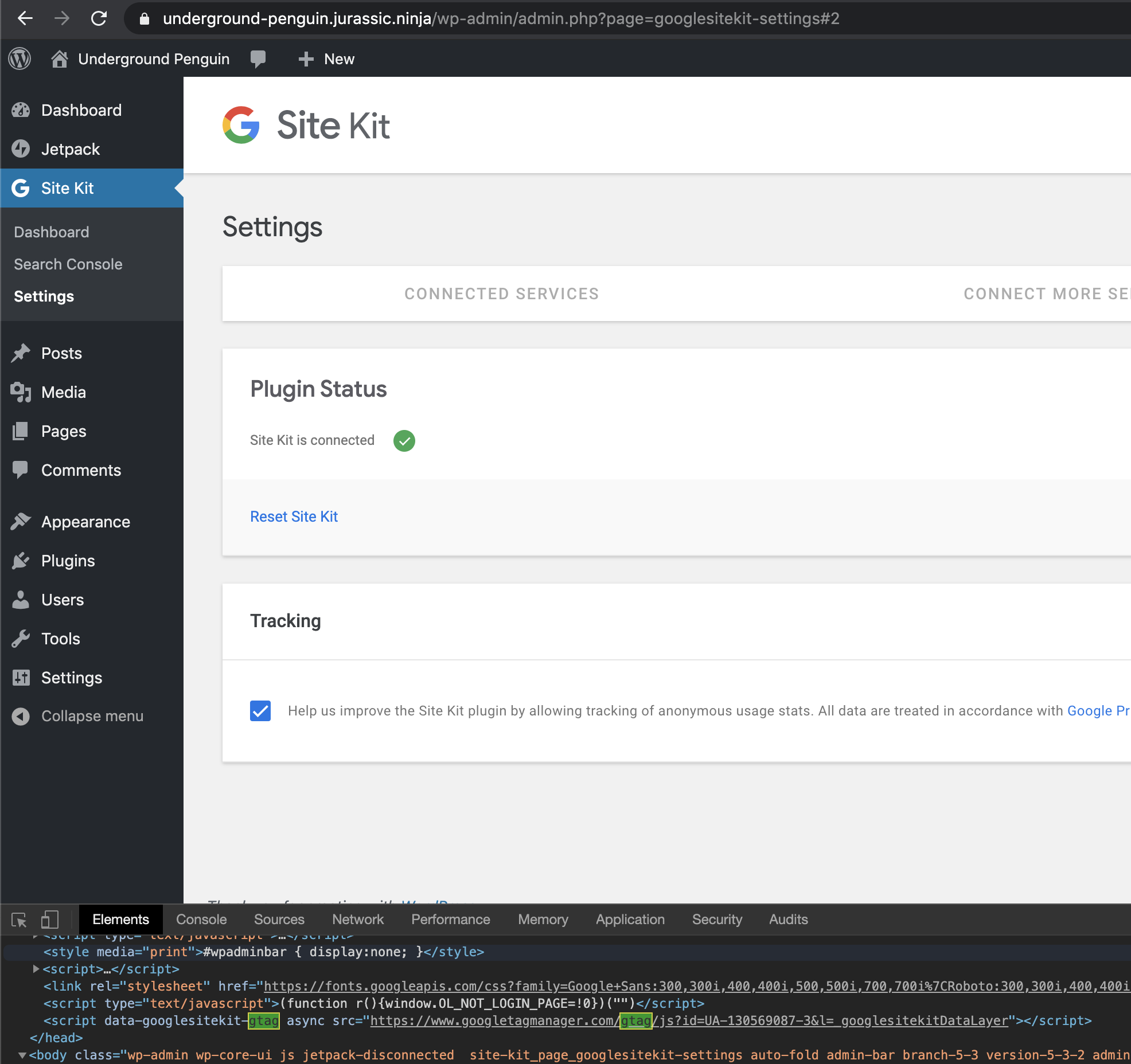Uncheck the anonymous usage tracking checkbox

[260, 711]
